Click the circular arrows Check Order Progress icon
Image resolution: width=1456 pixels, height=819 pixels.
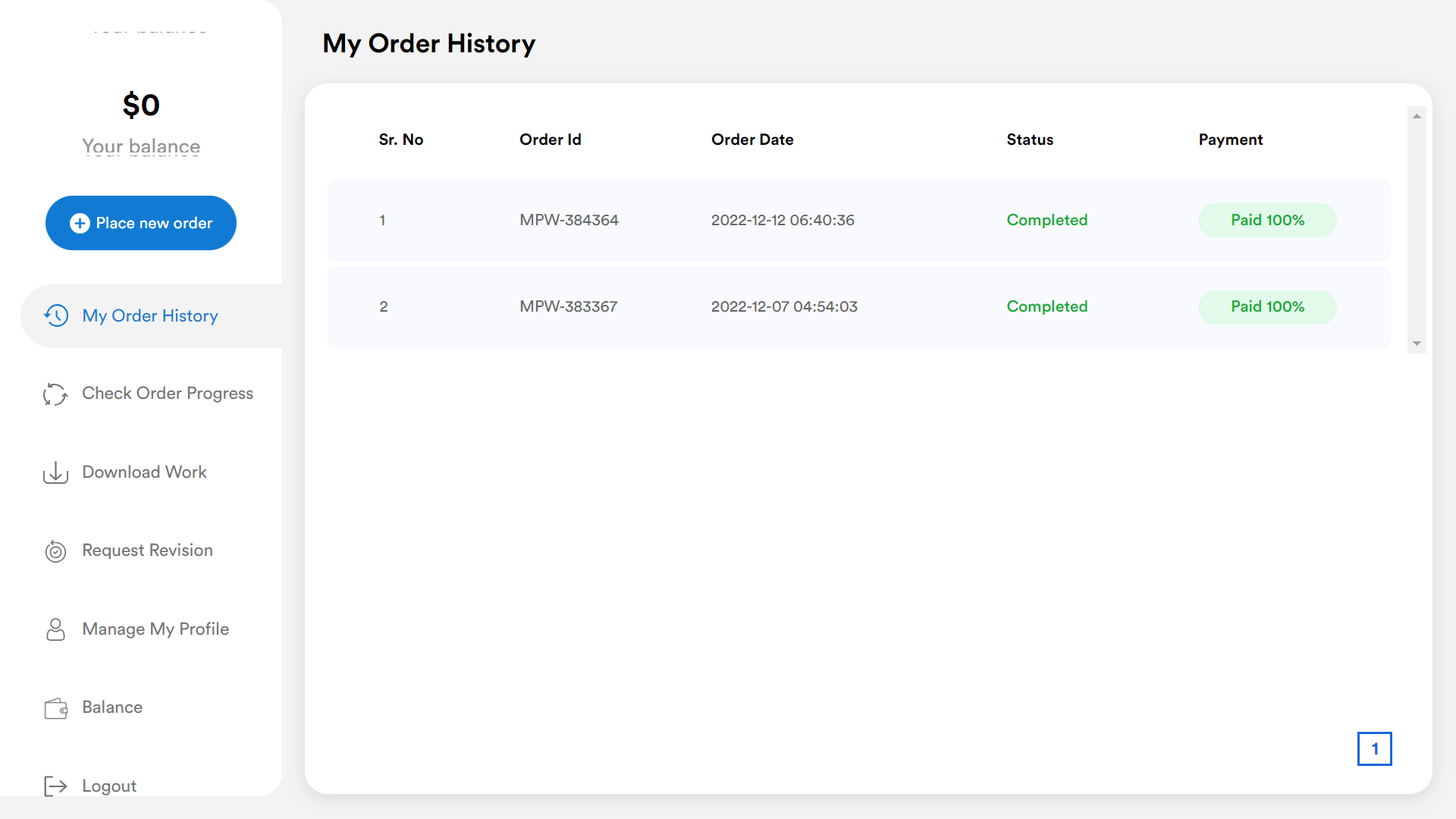tap(55, 394)
